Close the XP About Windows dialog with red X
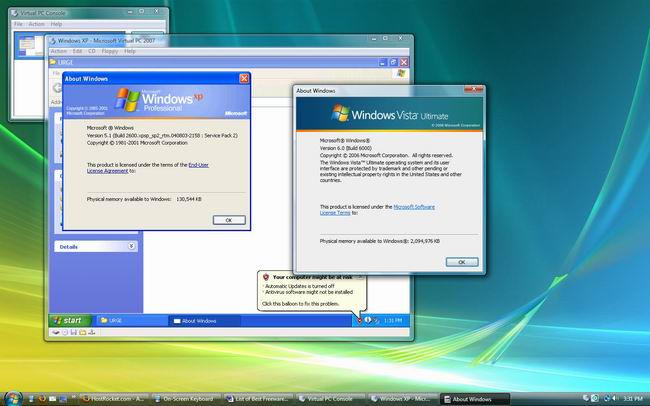 [x=244, y=78]
